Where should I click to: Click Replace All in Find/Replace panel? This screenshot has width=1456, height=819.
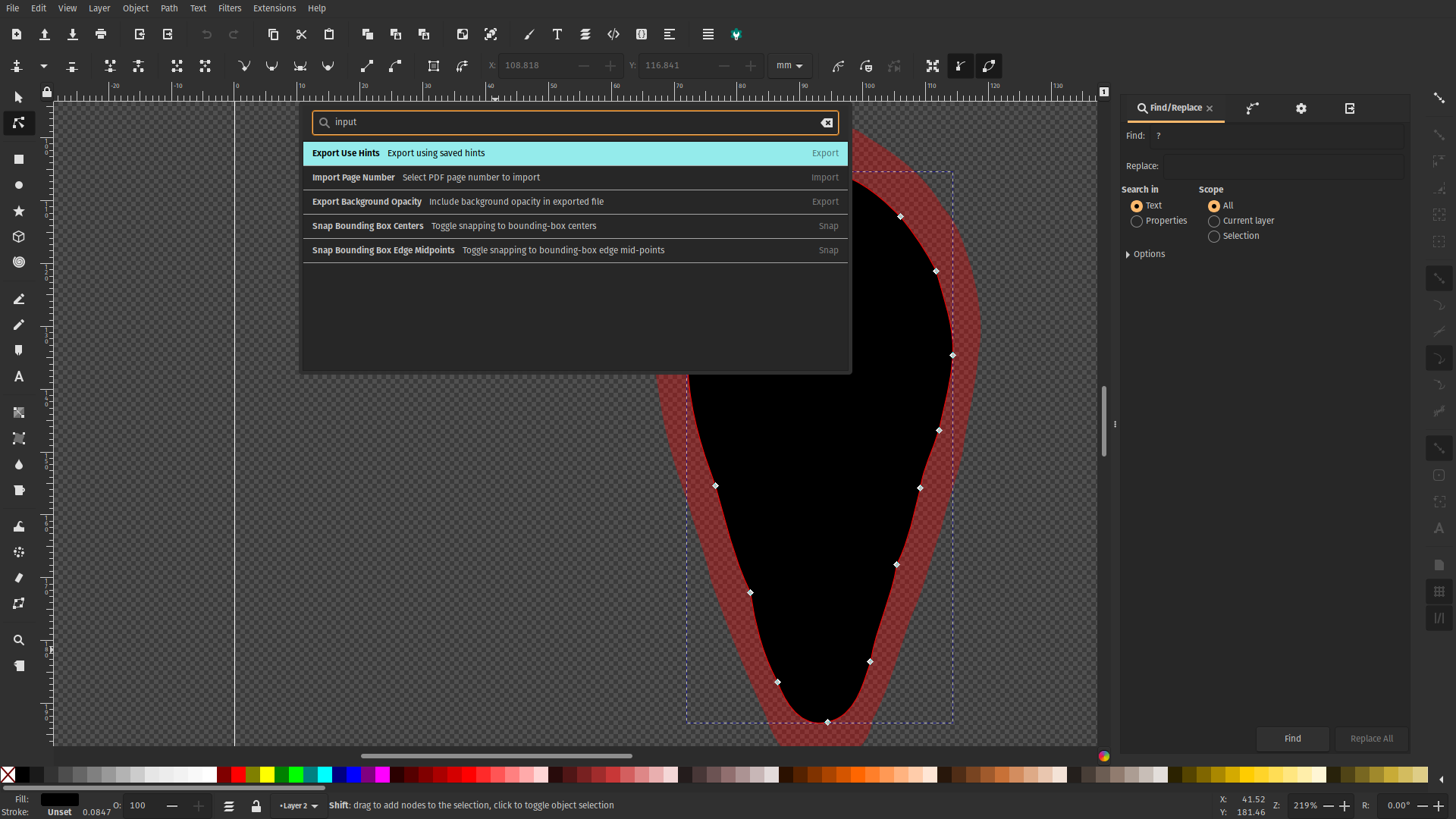(x=1371, y=738)
